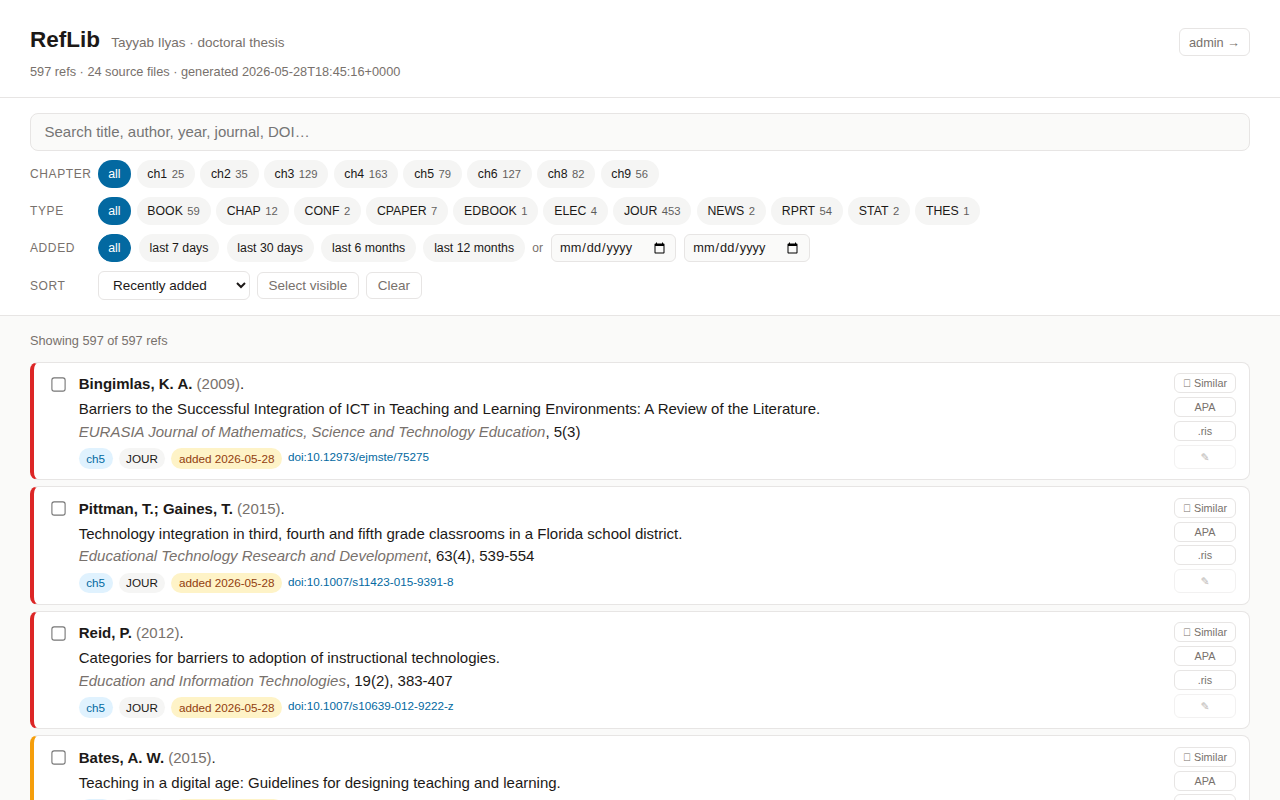
Task: Filter by chapter ch9
Action: pos(629,174)
